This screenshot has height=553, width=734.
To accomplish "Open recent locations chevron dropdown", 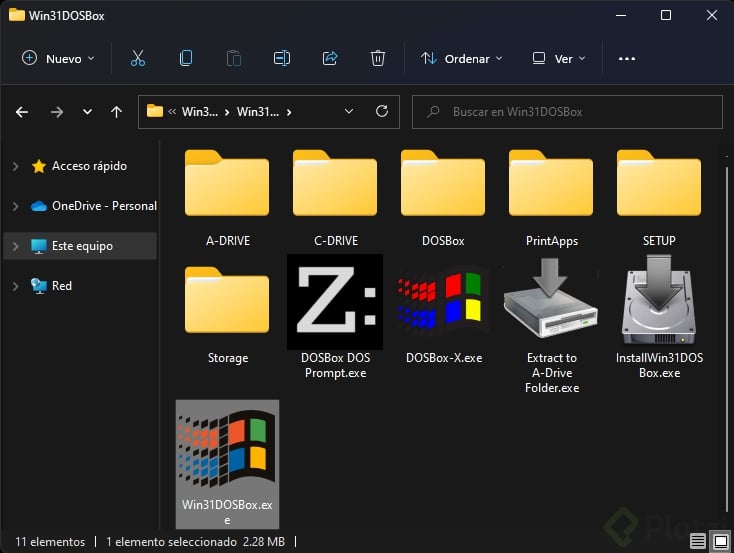I will click(x=87, y=112).
